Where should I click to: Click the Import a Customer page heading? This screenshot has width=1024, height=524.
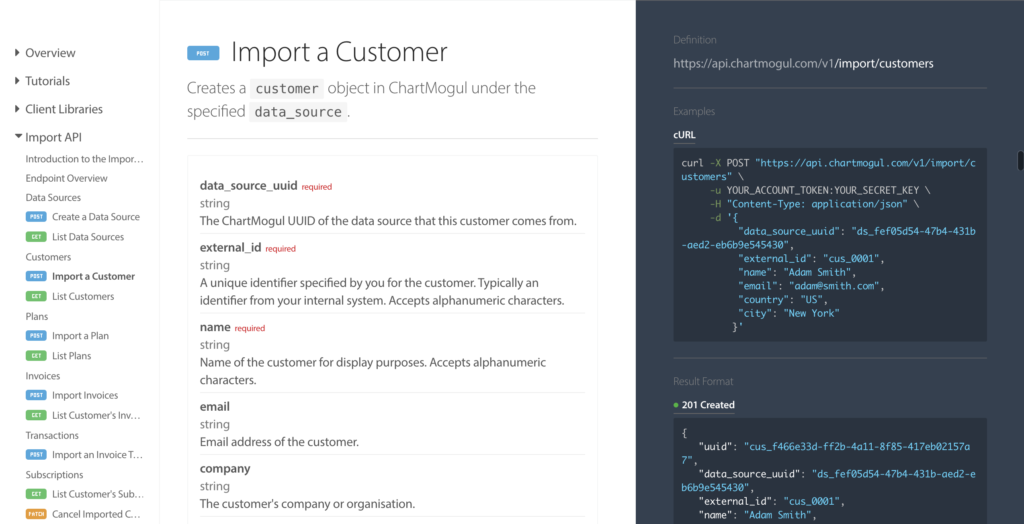pyautogui.click(x=340, y=52)
